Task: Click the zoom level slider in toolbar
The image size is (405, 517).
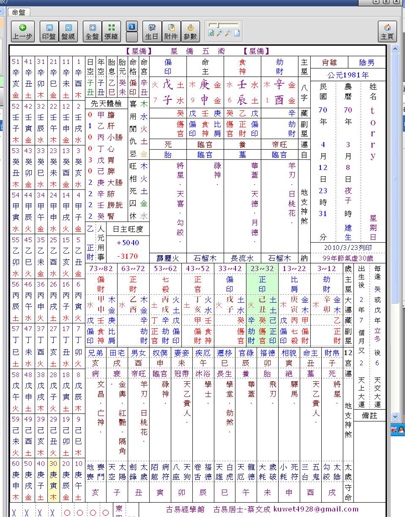Action: [223, 25]
